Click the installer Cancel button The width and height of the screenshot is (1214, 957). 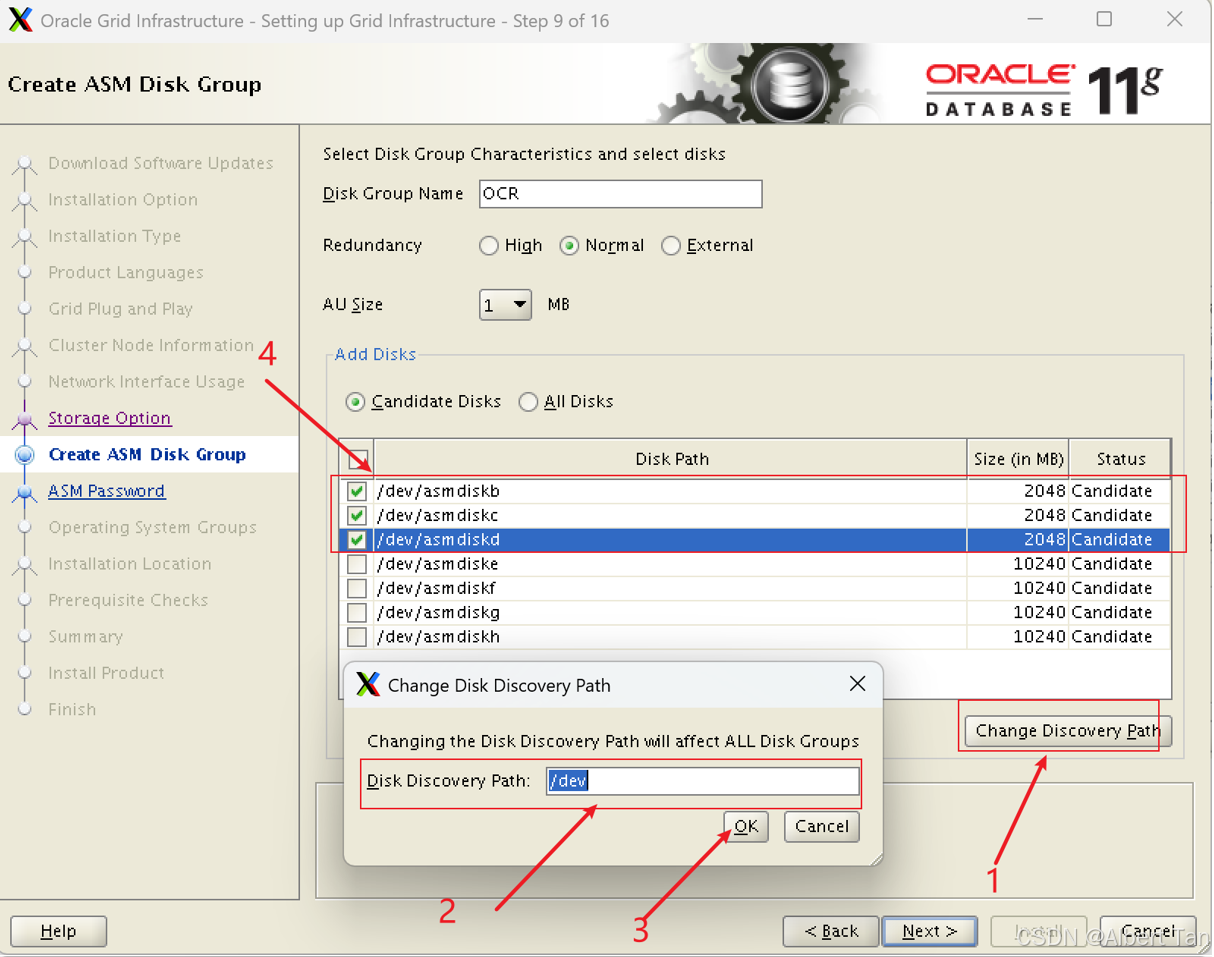pyautogui.click(x=1148, y=931)
